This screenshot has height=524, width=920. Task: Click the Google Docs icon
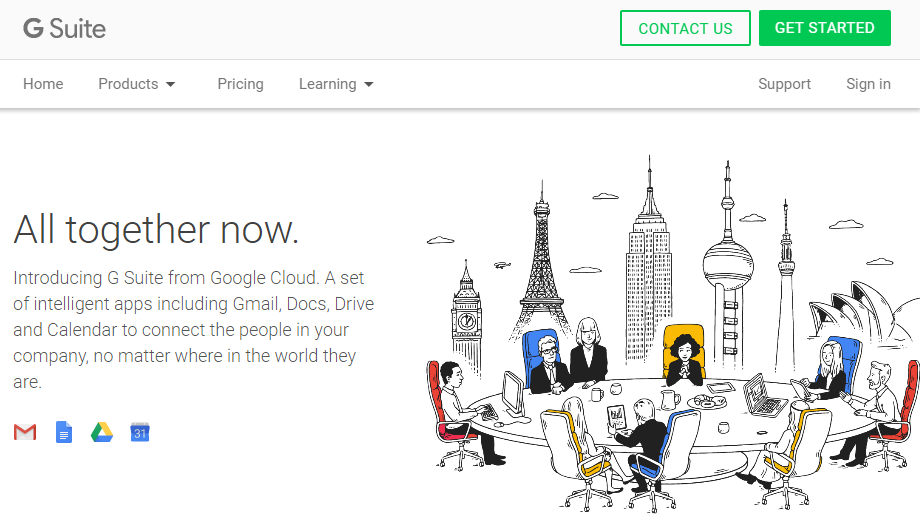[64, 432]
